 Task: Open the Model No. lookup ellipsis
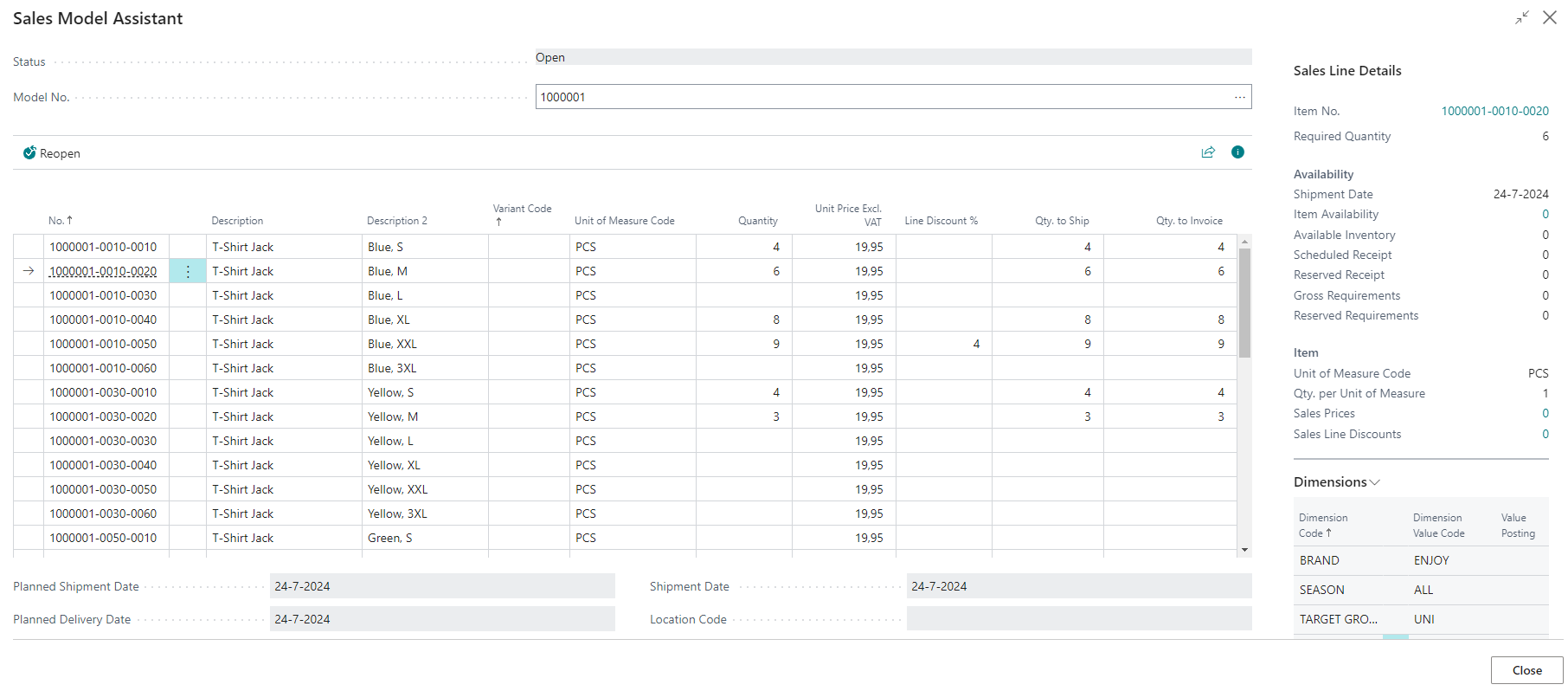pos(1239,97)
